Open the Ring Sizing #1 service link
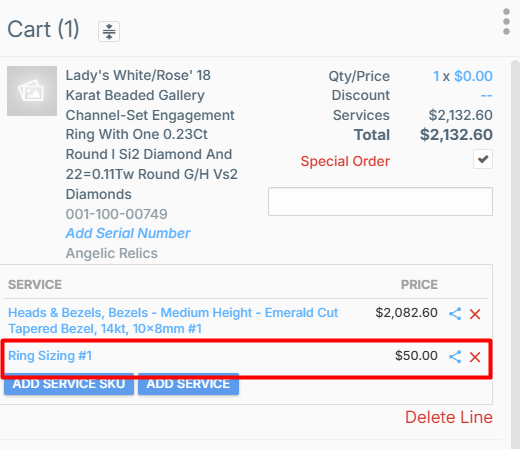The width and height of the screenshot is (520, 449). (50, 356)
